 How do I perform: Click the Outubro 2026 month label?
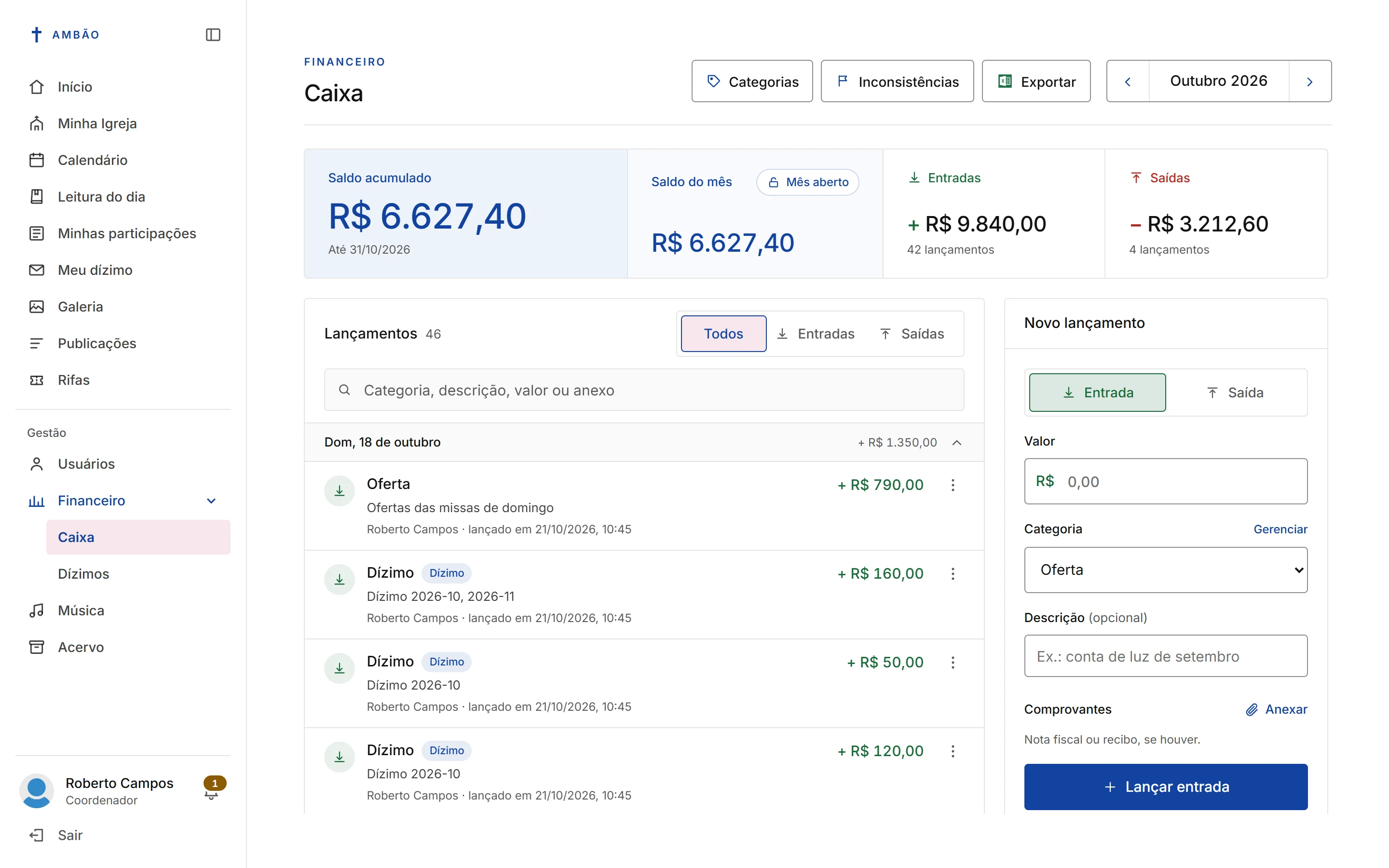pyautogui.click(x=1219, y=81)
